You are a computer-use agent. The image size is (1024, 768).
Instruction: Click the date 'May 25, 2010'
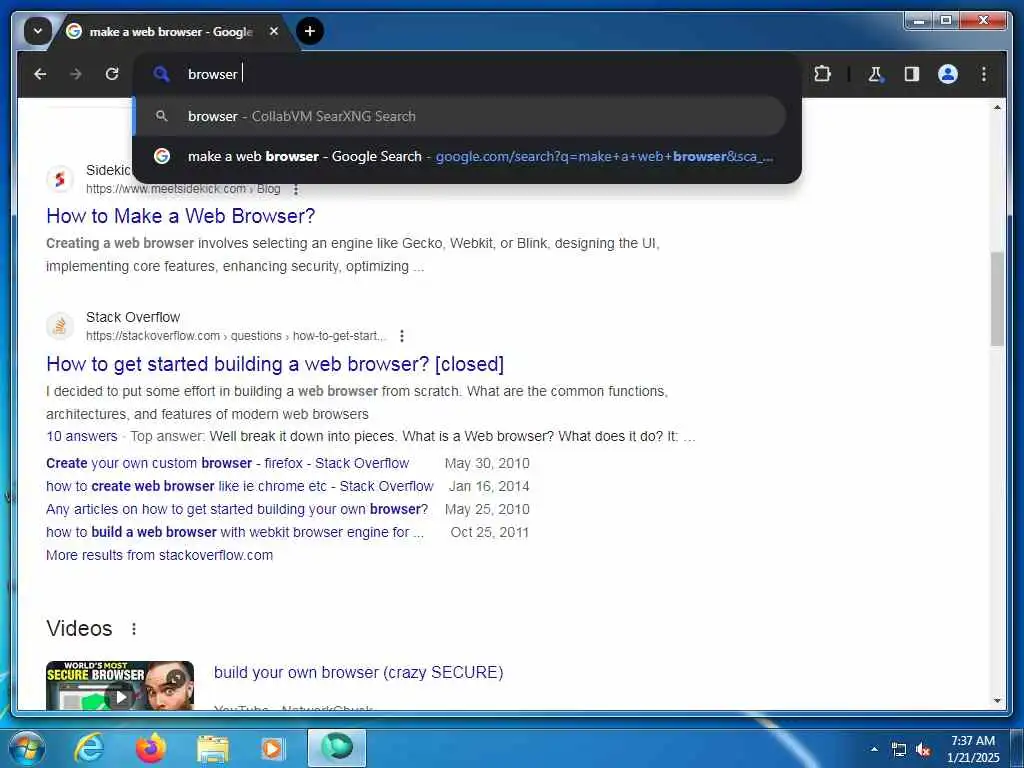[x=487, y=509]
